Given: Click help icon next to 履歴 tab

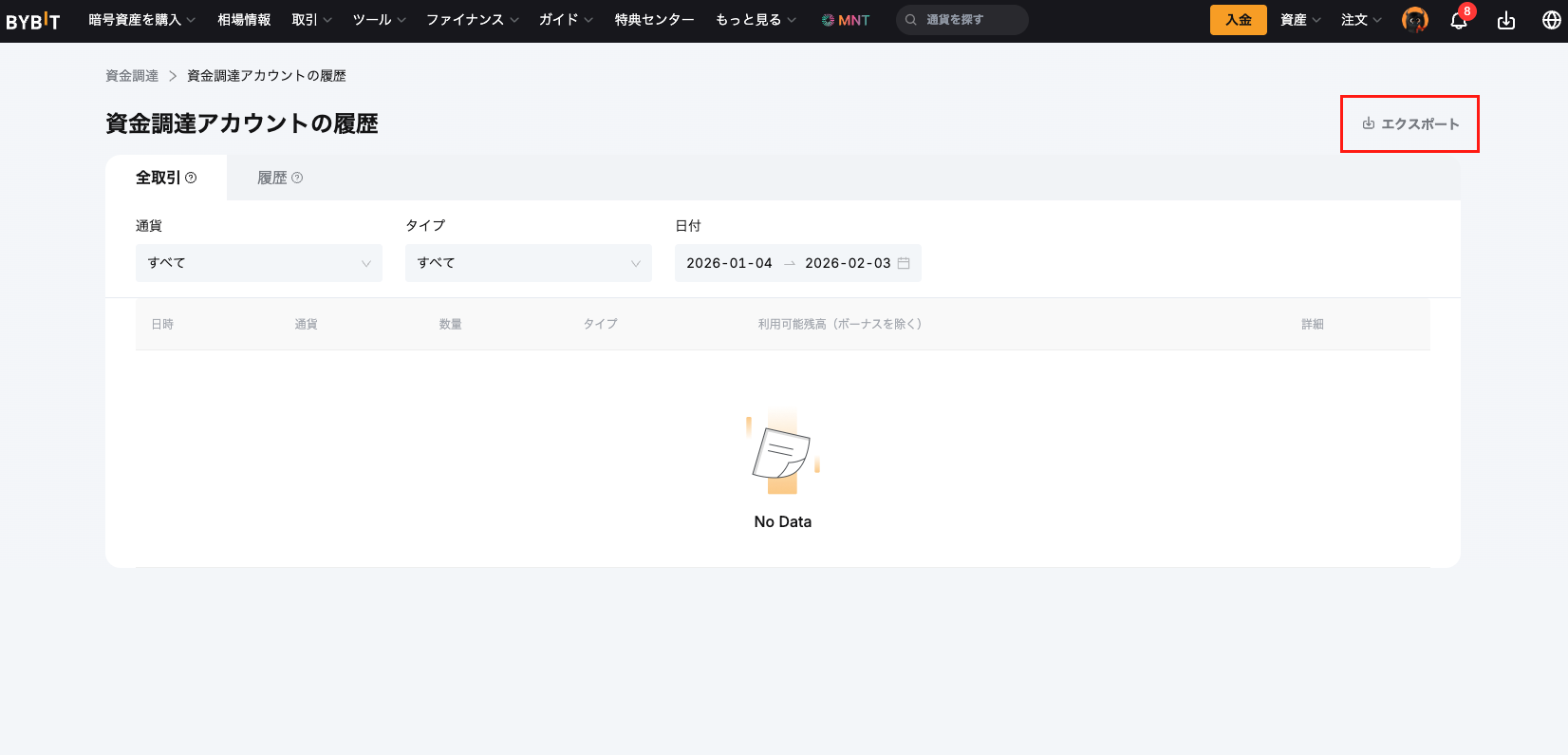Looking at the screenshot, I should pos(297,178).
